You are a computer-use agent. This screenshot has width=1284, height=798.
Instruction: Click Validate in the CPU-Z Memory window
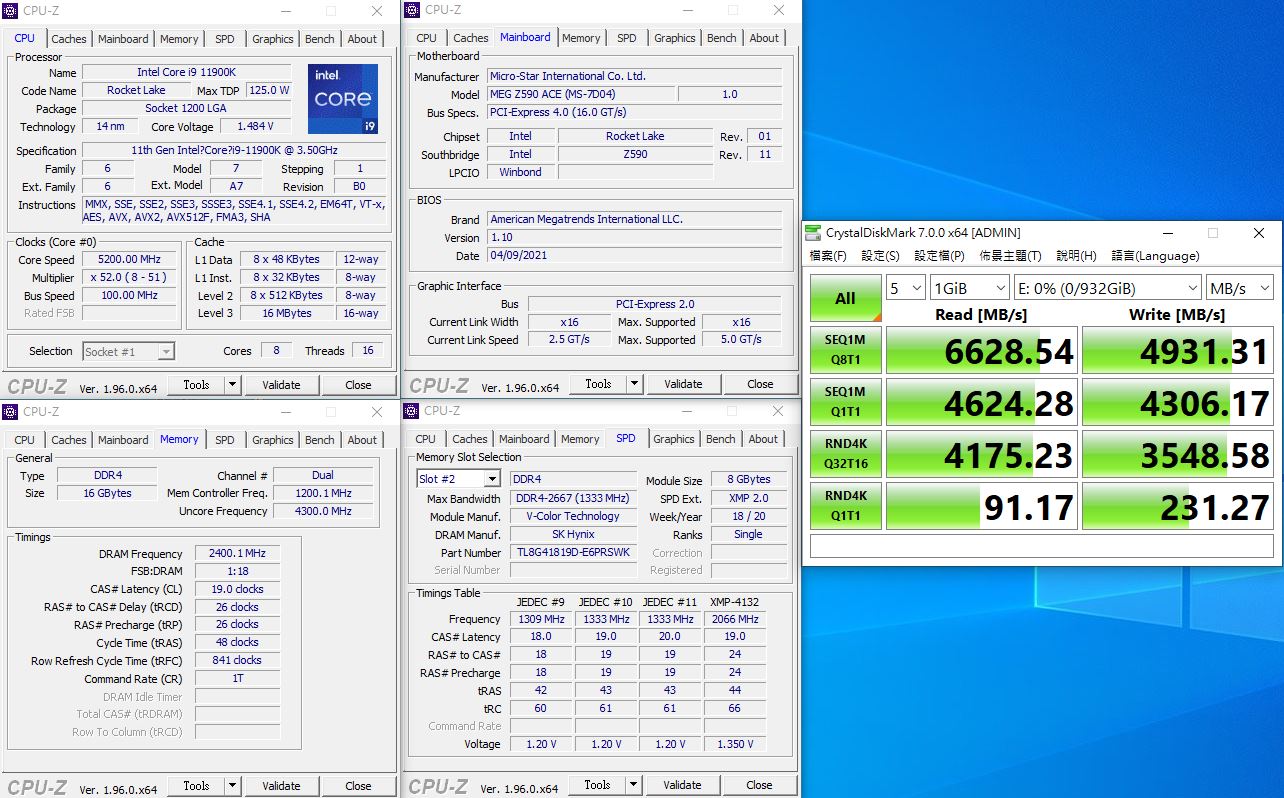(x=281, y=786)
